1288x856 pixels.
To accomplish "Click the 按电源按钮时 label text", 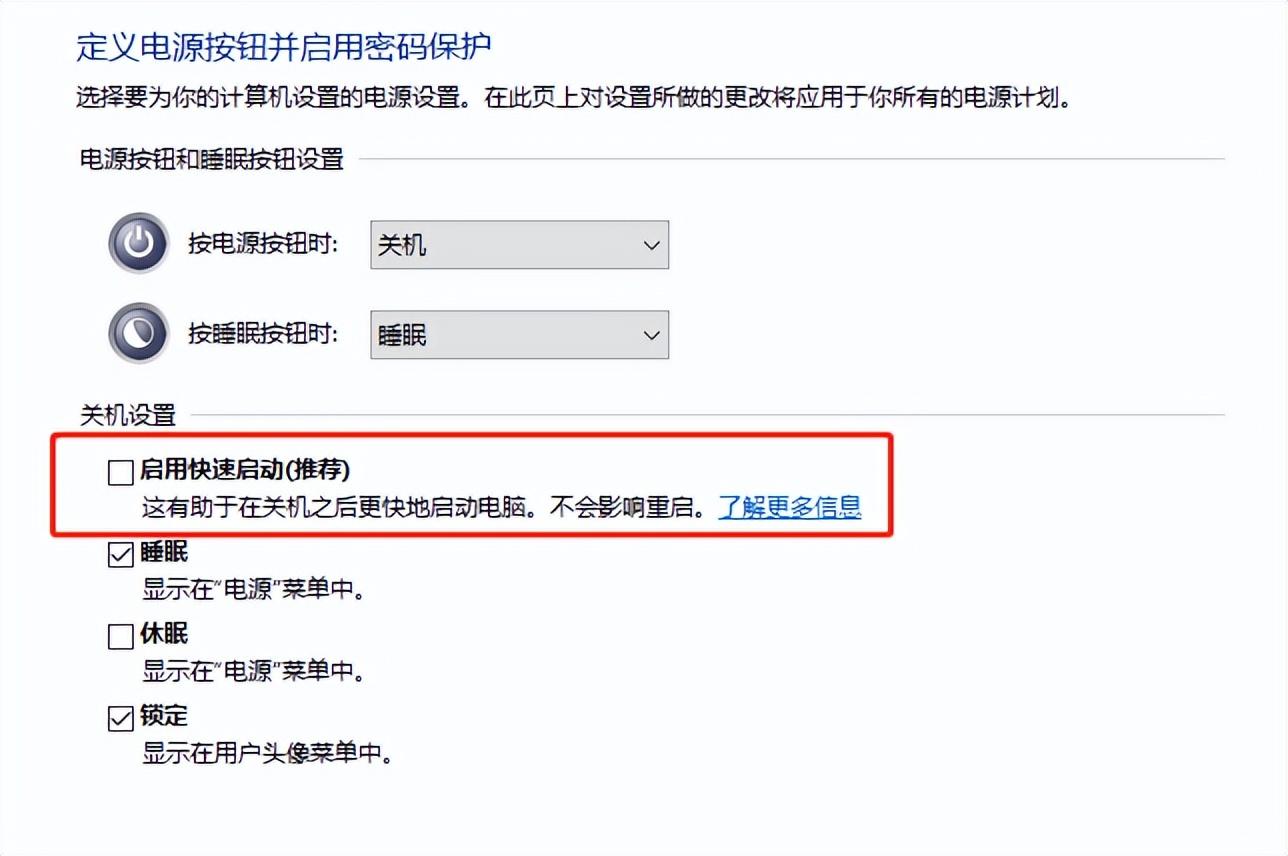I will click(263, 244).
